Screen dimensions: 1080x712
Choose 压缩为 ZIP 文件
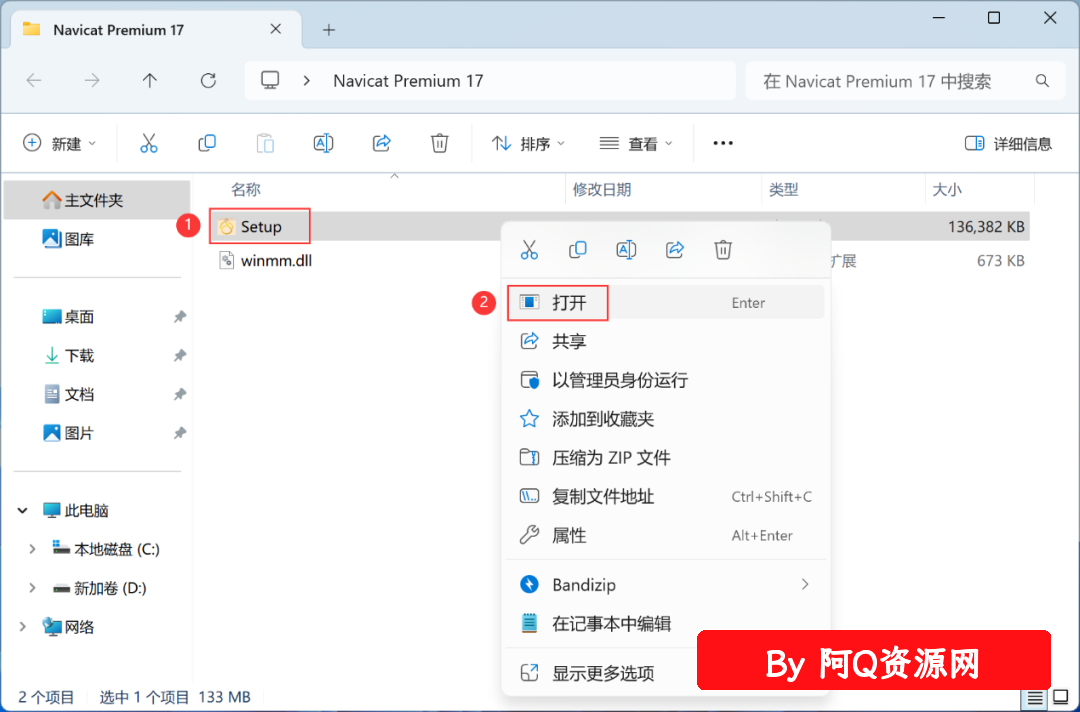coord(665,457)
